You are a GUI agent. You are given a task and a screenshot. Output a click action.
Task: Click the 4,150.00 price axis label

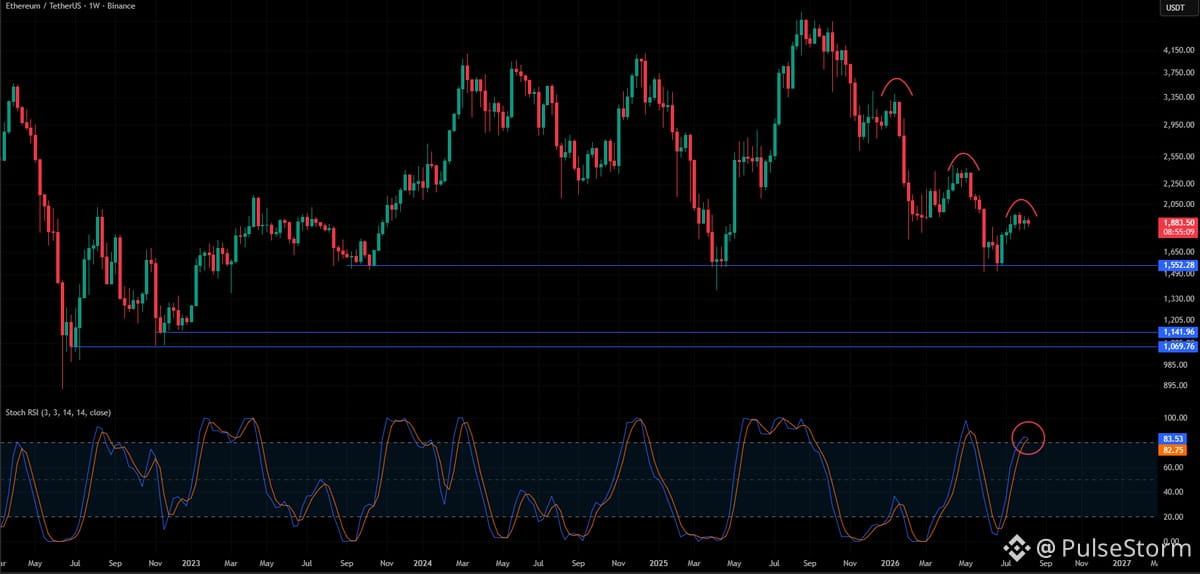coord(1178,49)
